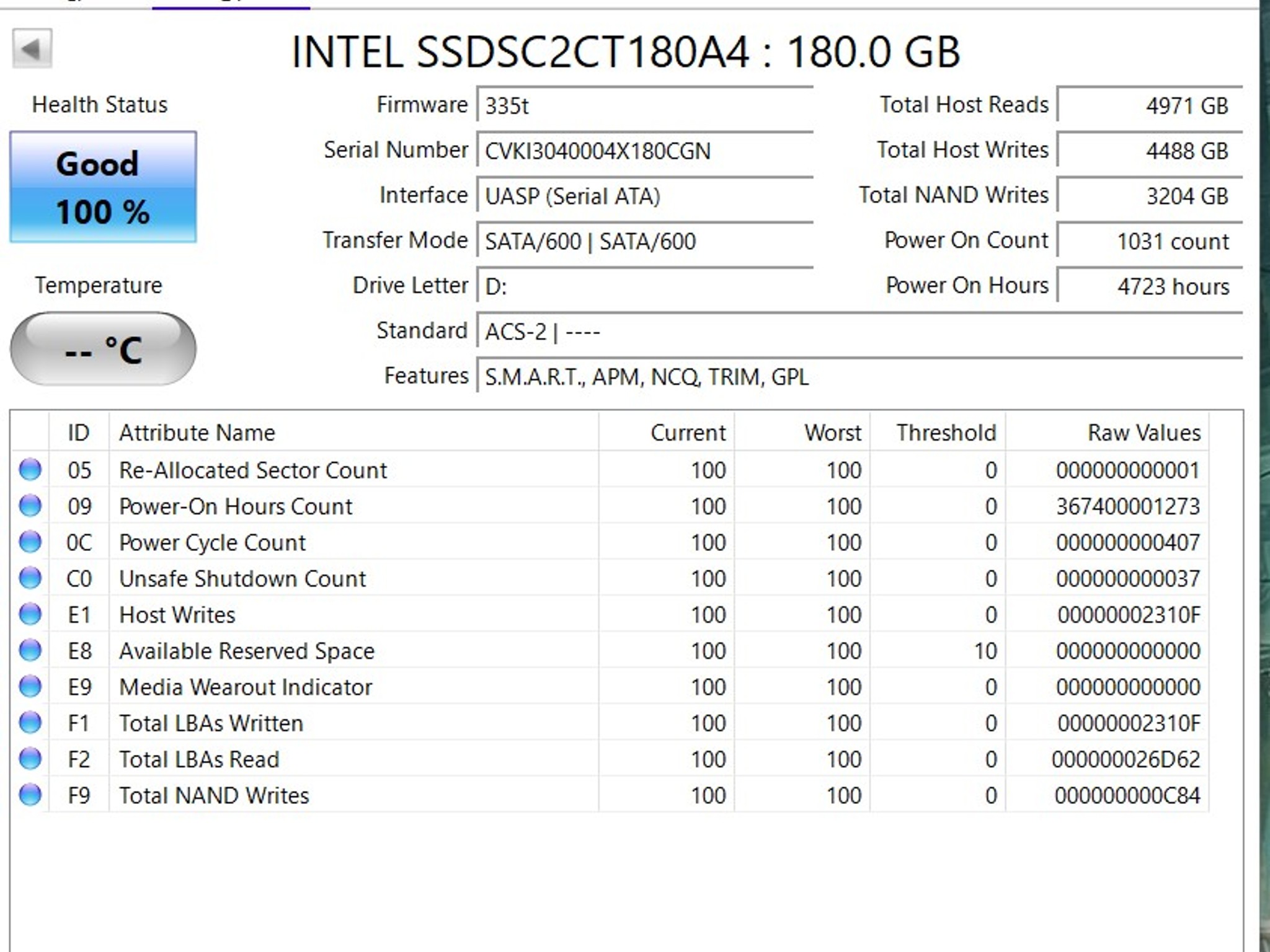Click the 3204 GB NAND writes summary box

click(x=1150, y=195)
